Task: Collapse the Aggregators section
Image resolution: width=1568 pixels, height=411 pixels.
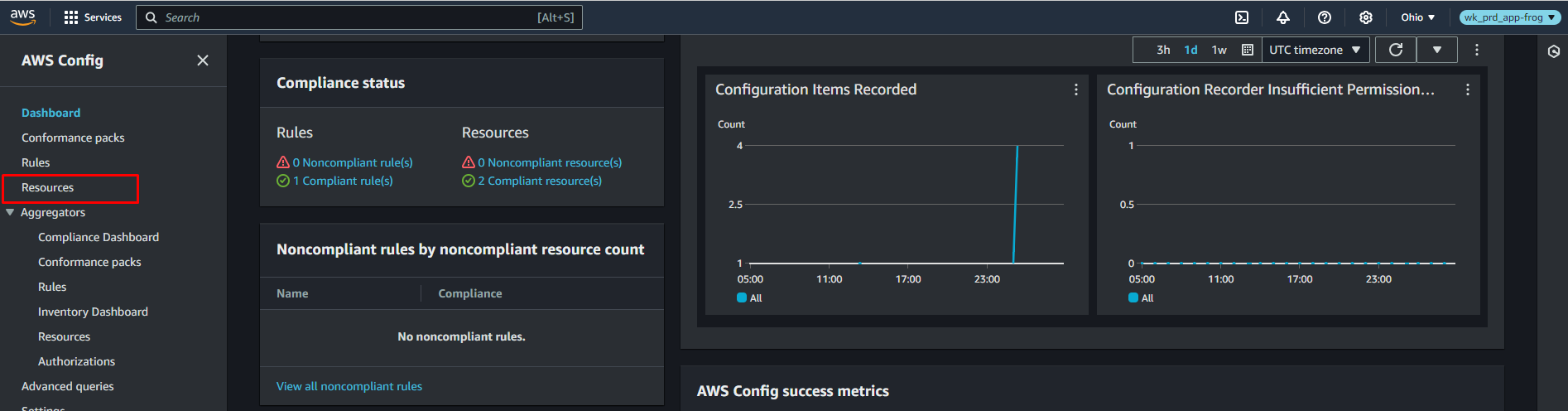Action: pyautogui.click(x=10, y=213)
